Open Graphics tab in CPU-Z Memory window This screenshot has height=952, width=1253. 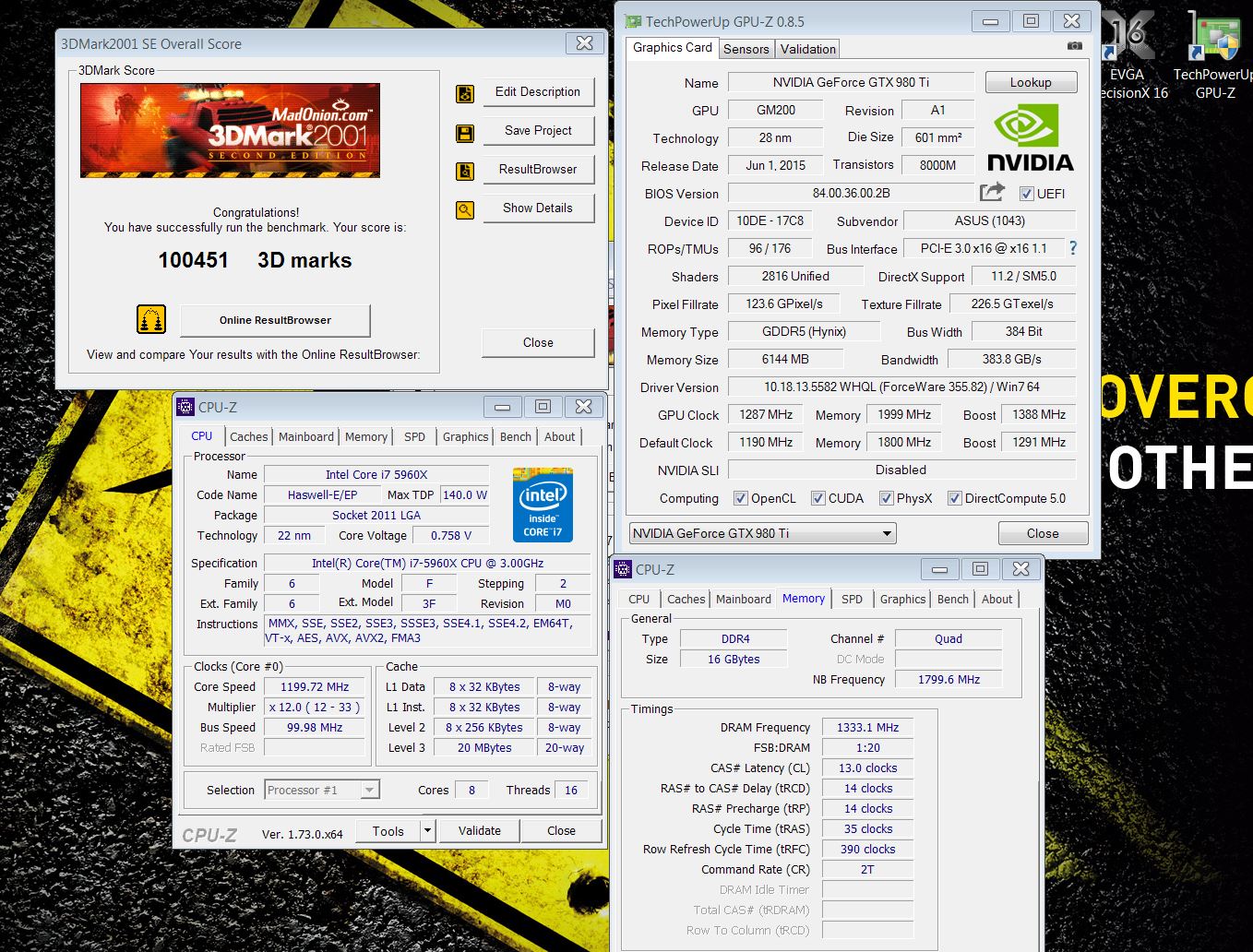coord(902,599)
